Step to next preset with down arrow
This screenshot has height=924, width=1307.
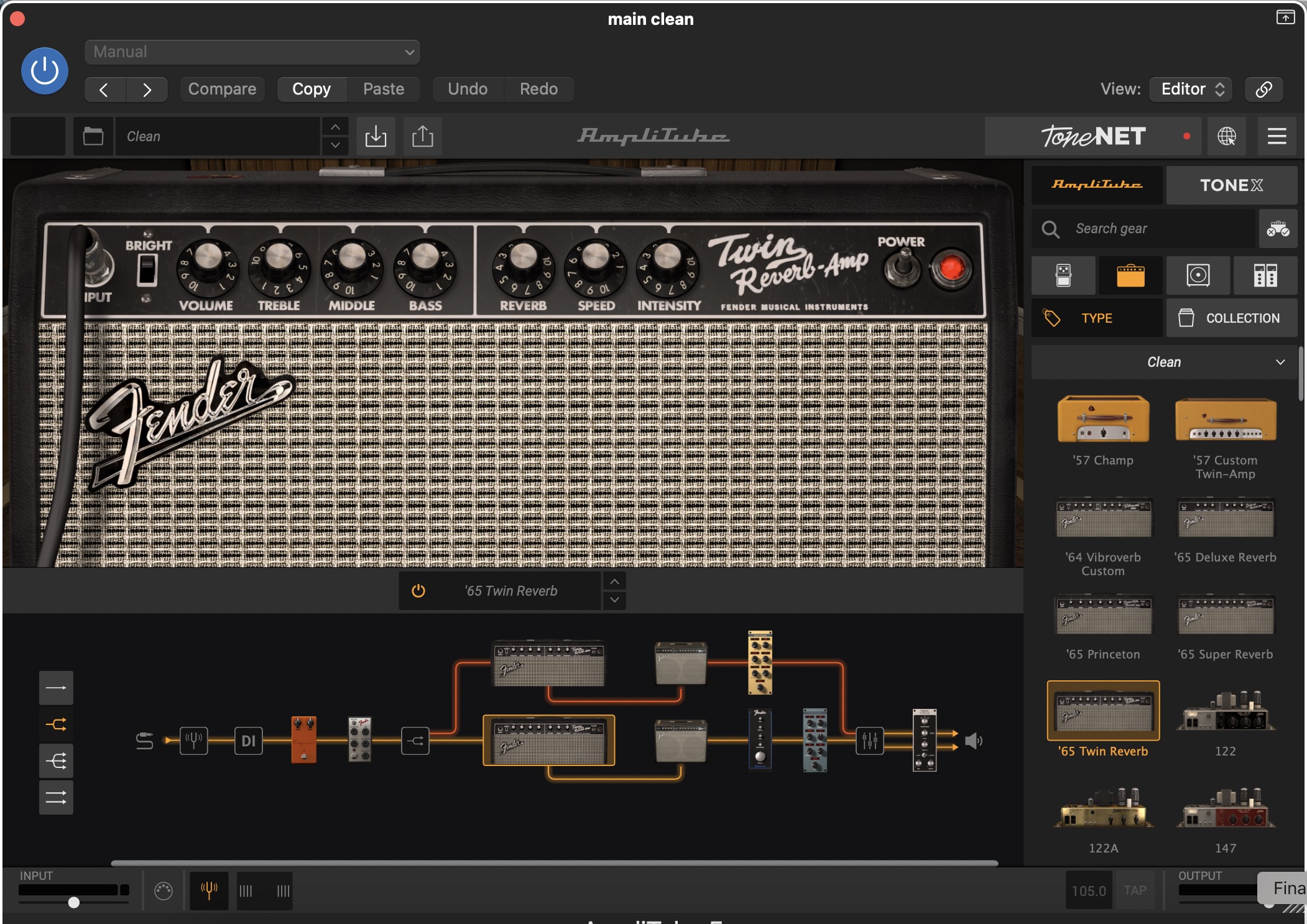coord(335,145)
